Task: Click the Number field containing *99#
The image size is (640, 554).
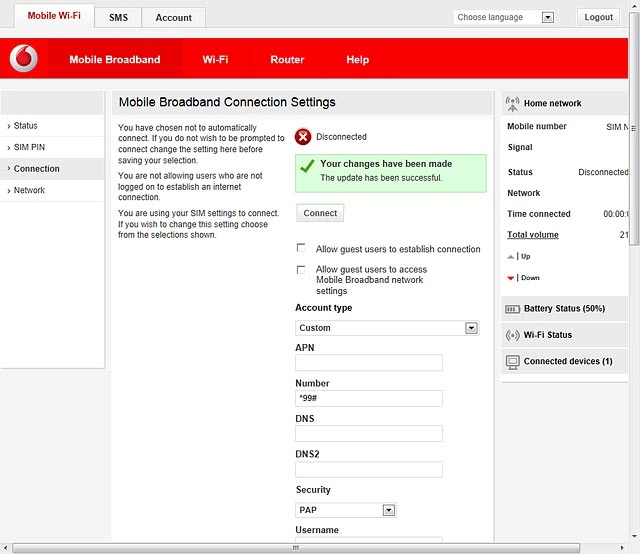Action: tap(369, 398)
